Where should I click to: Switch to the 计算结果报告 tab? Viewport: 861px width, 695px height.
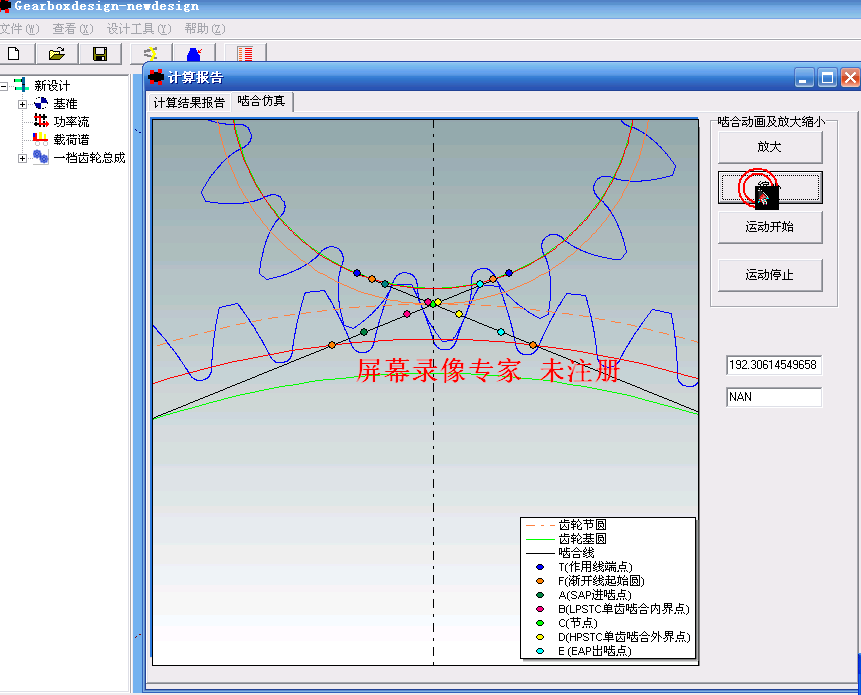point(189,103)
